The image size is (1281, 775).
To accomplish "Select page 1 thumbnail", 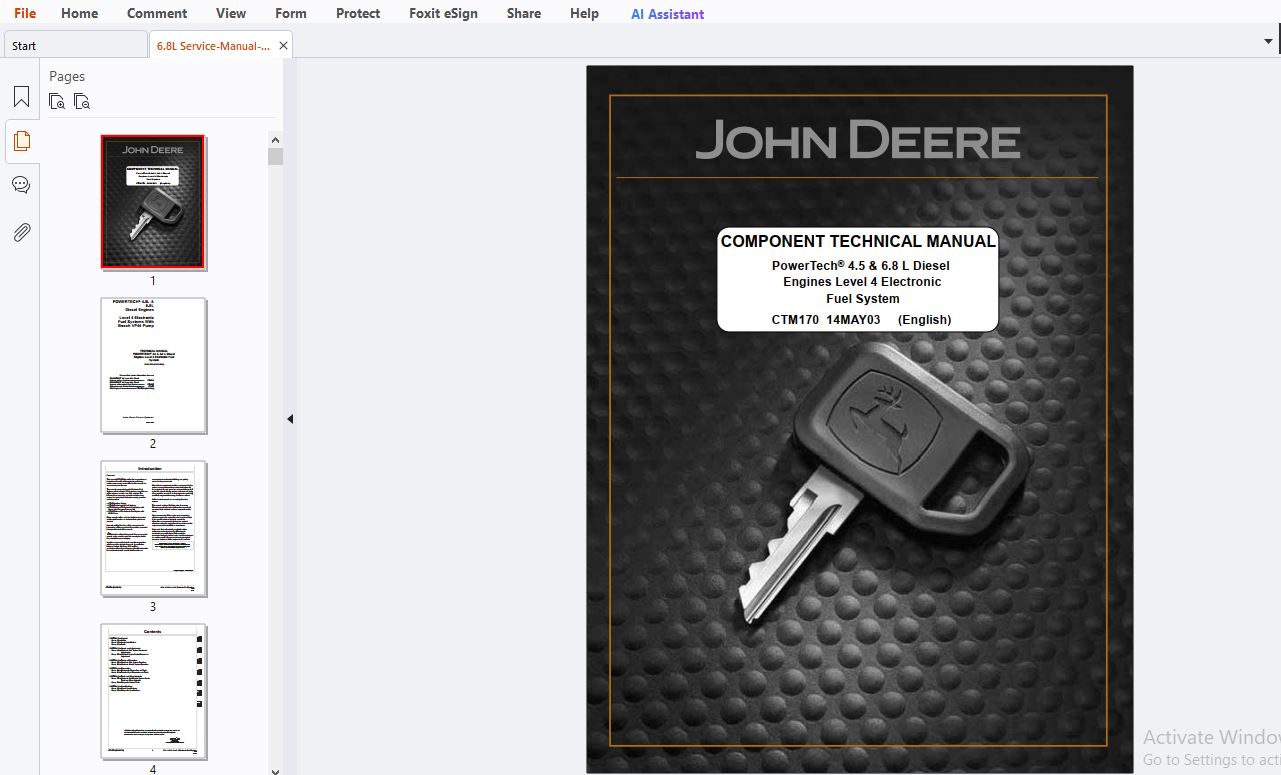I will tap(153, 202).
